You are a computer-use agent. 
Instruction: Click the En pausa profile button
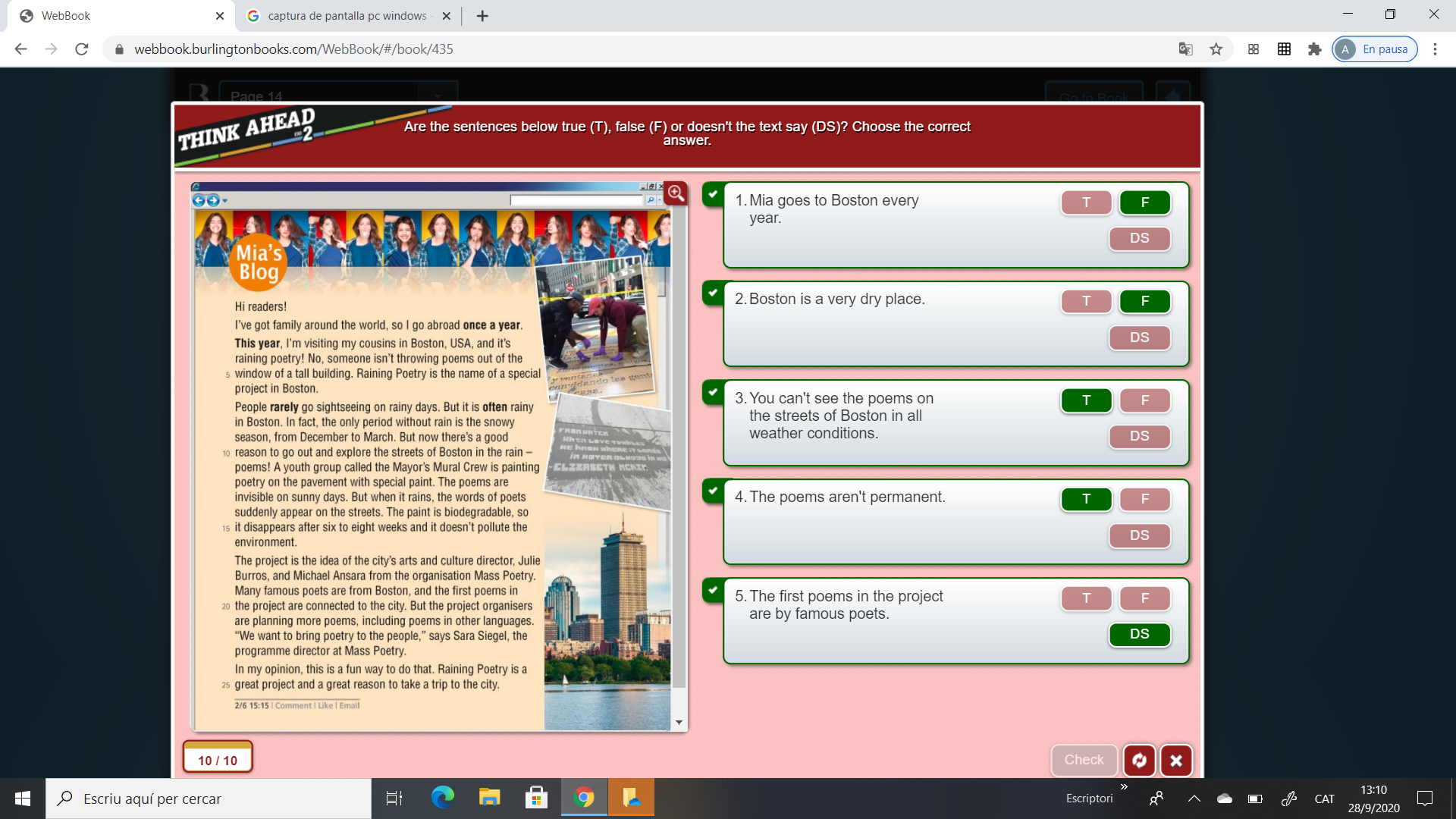[1375, 49]
